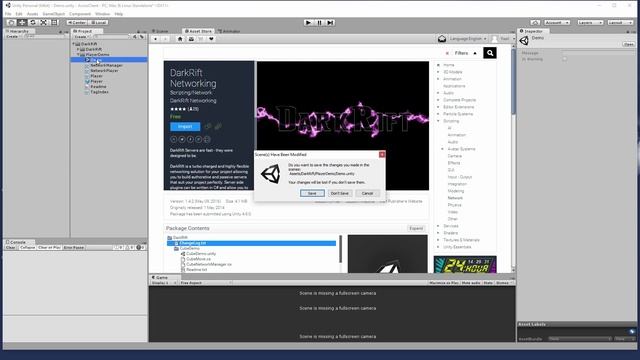Viewport: 640px width, 360px height.
Task: Open the Cloud services icon
Action: click(x=536, y=22)
